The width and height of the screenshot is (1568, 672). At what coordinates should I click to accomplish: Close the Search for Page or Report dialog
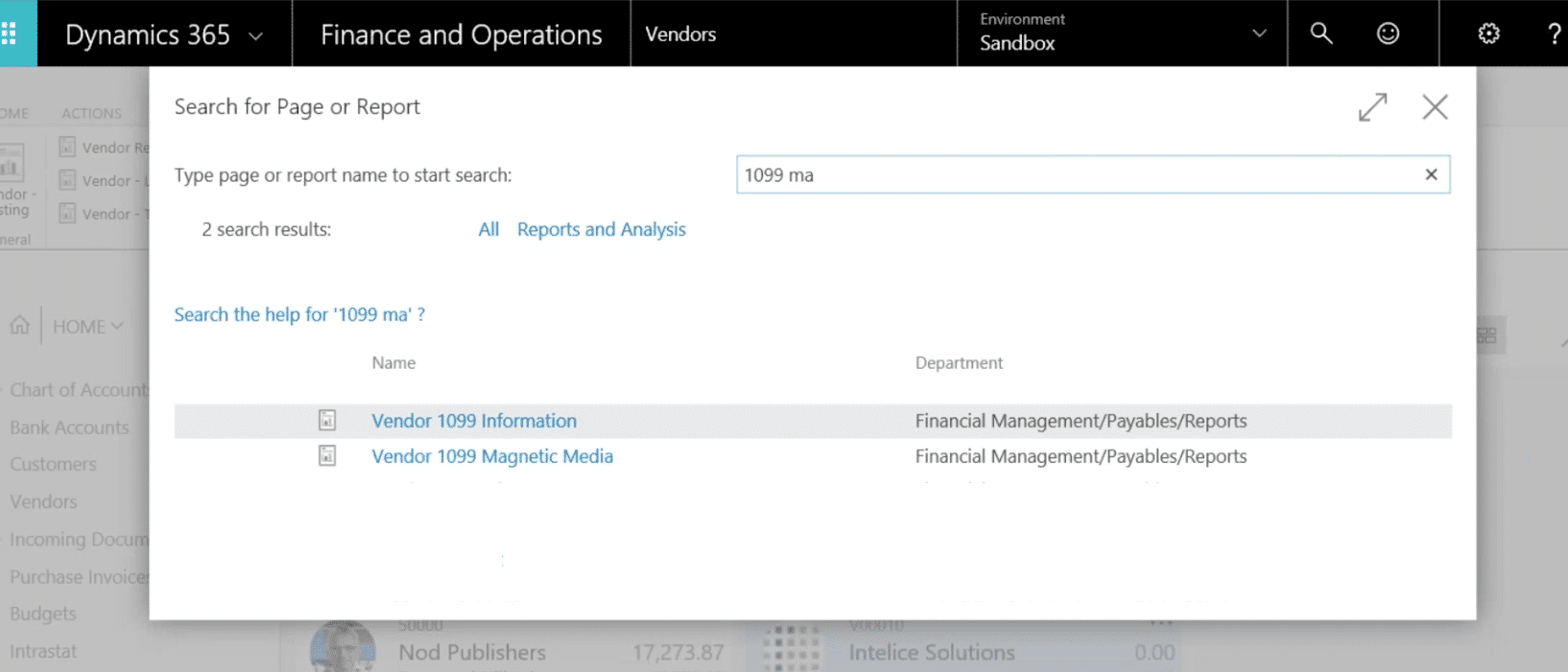1435,107
